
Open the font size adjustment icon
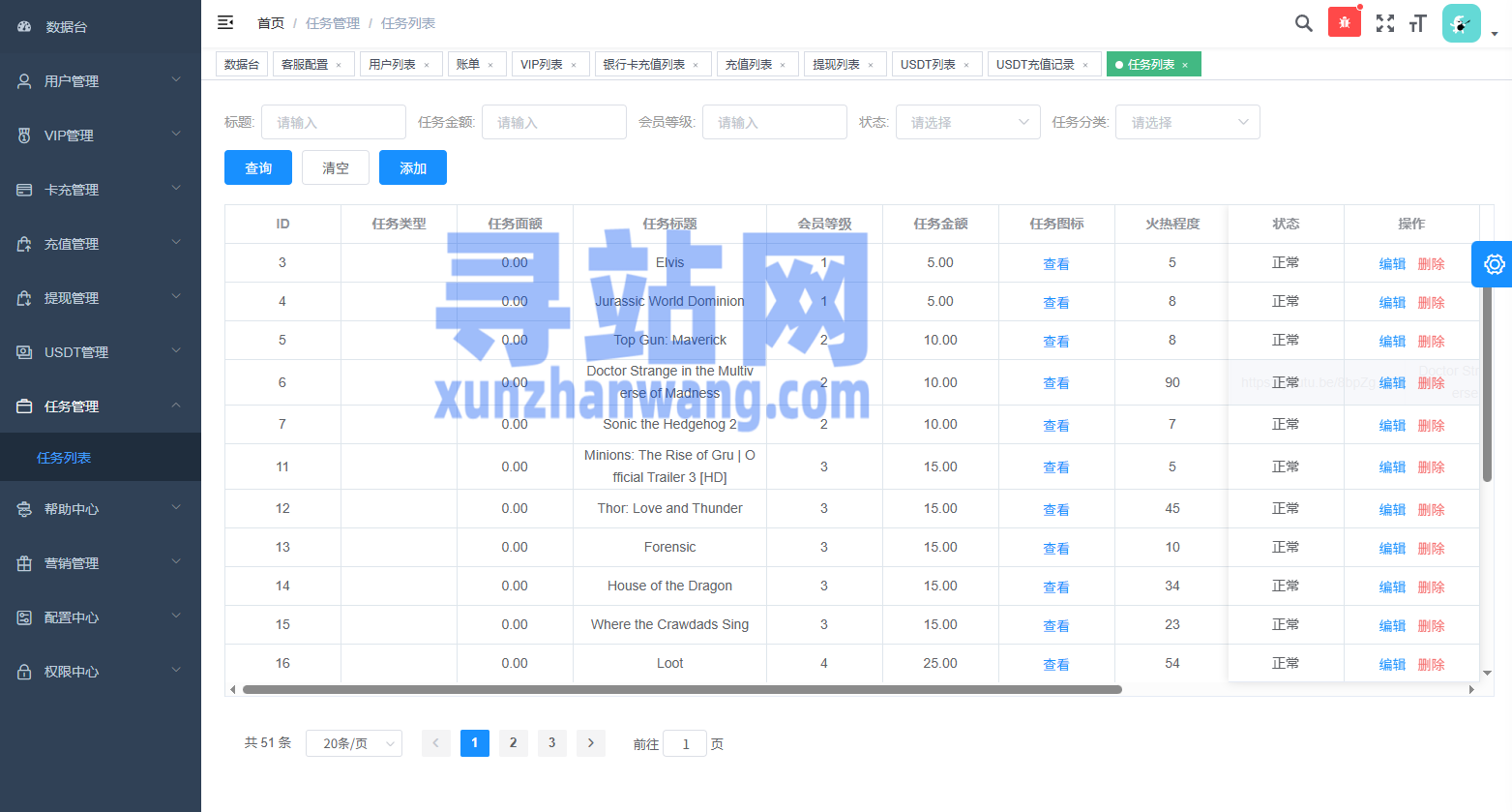(x=1418, y=23)
